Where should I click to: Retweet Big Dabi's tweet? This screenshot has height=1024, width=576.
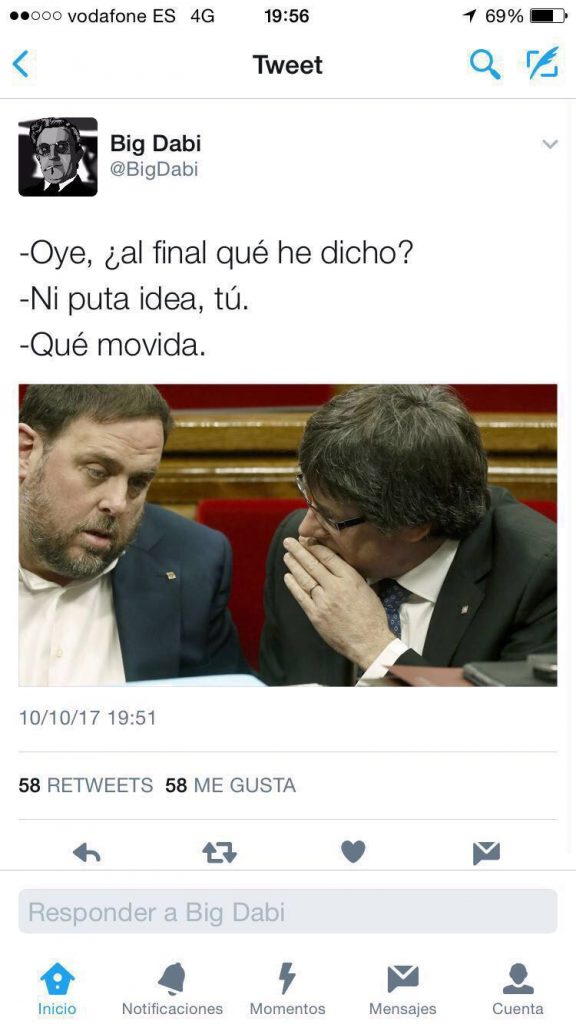pos(219,852)
